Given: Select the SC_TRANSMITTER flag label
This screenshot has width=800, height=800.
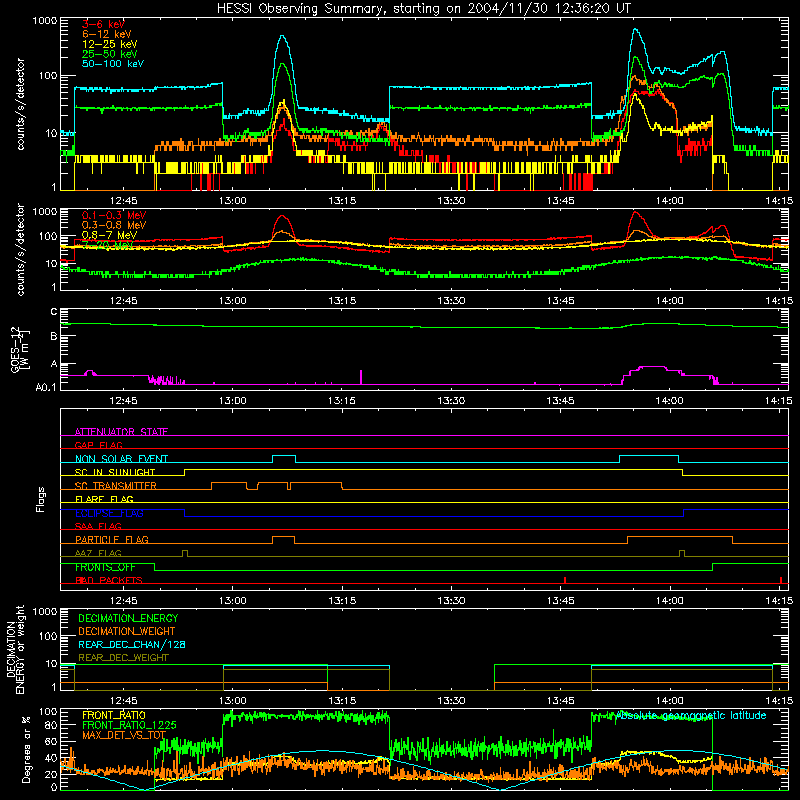Looking at the screenshot, I should (x=115, y=486).
